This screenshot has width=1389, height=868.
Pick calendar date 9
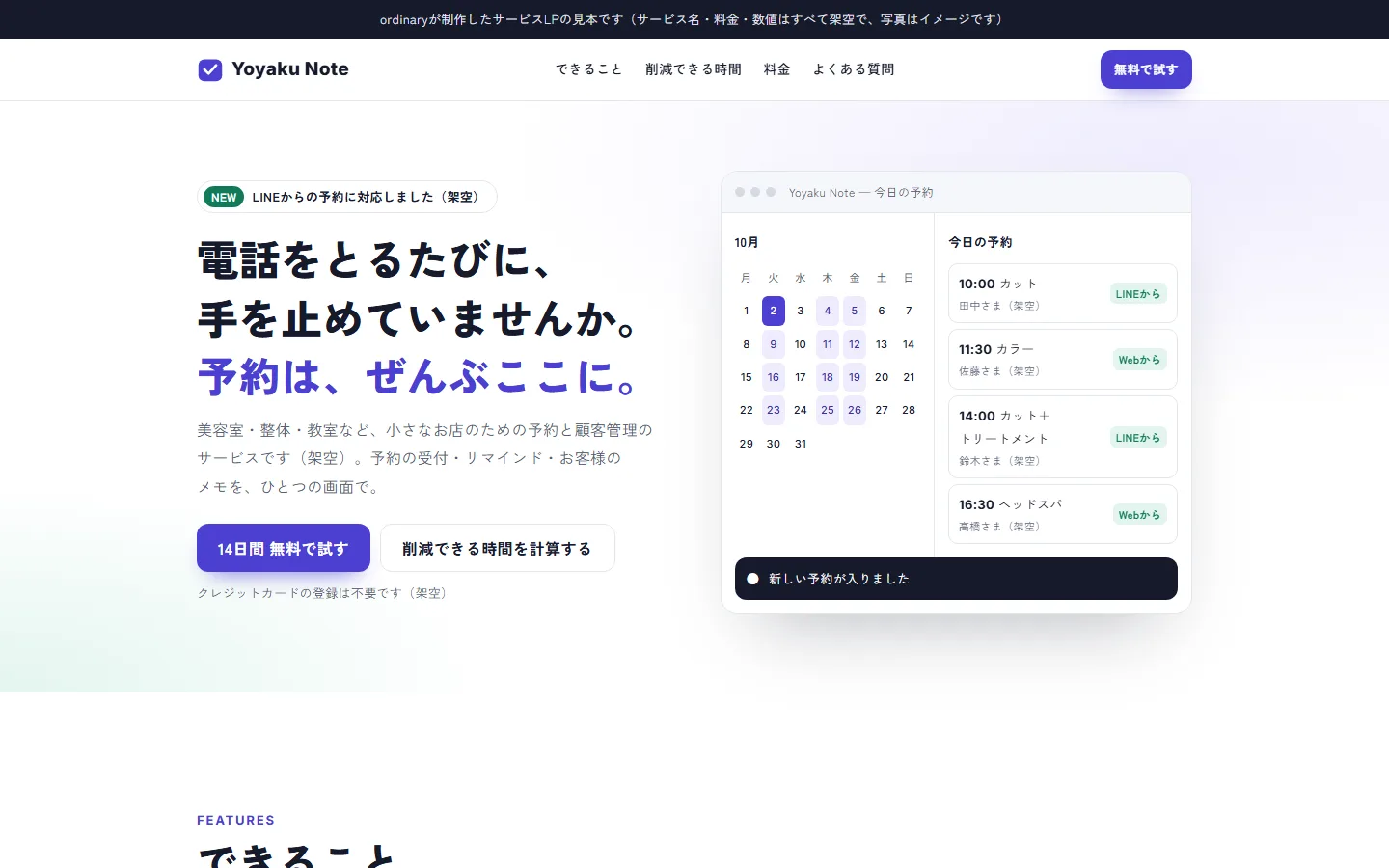coord(774,344)
